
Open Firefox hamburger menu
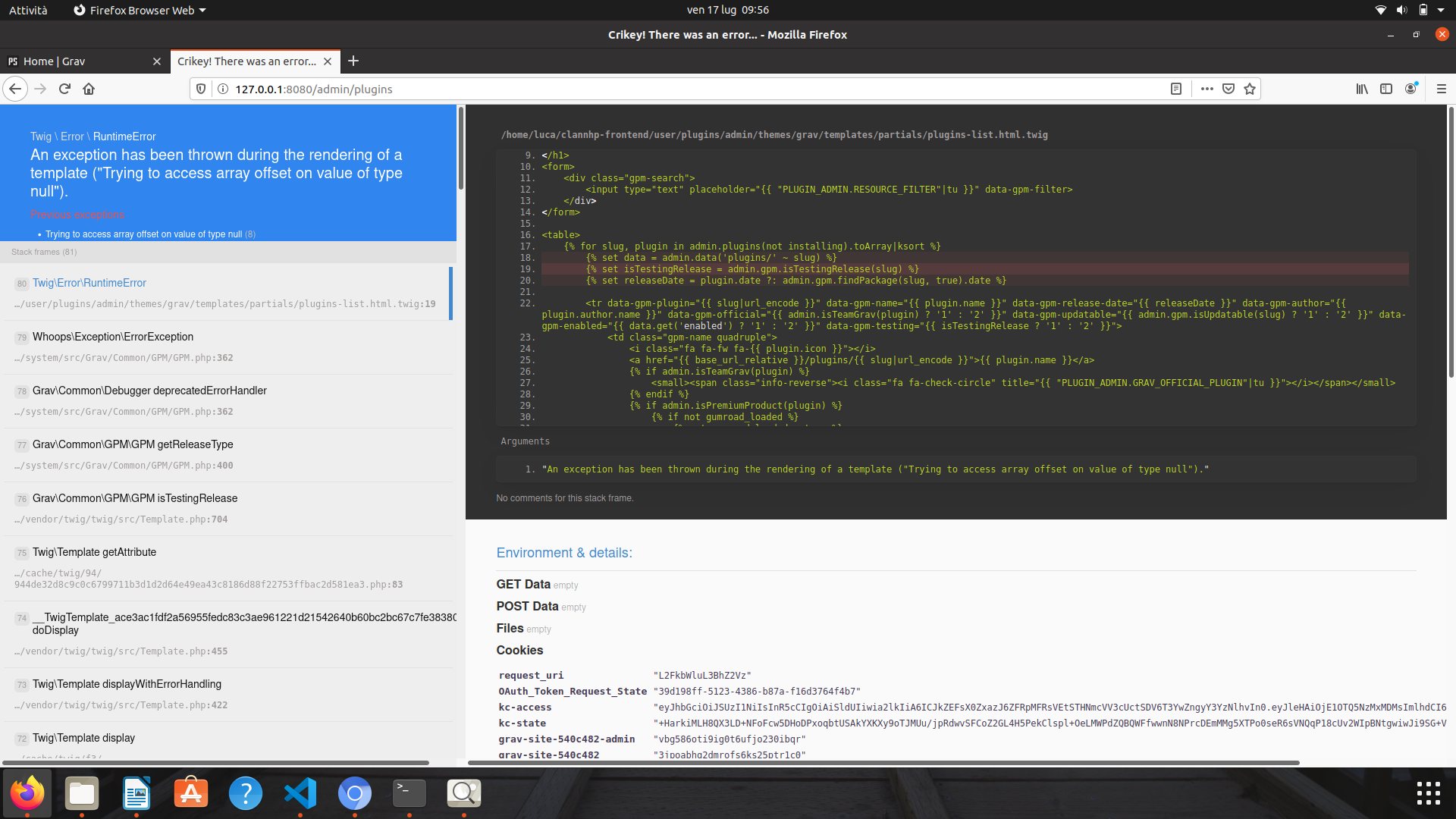(1442, 89)
